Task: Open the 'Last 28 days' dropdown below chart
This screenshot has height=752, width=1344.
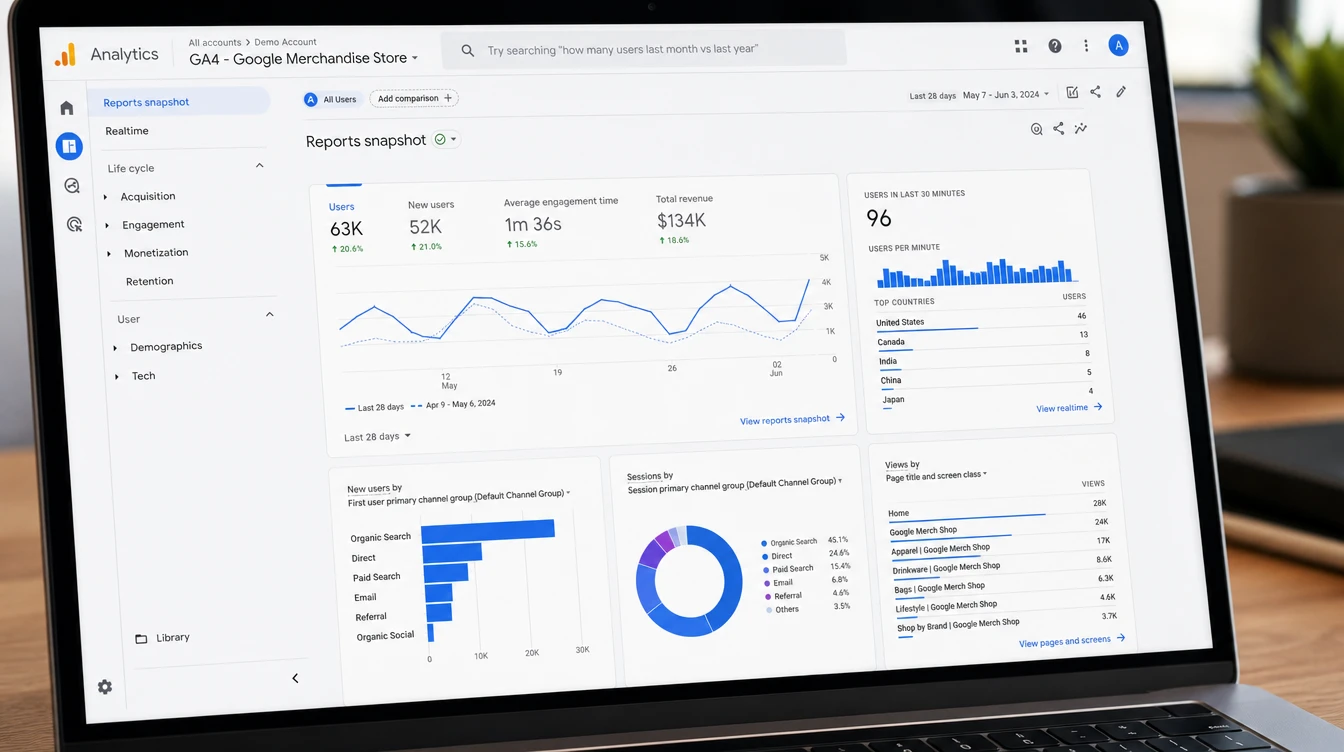Action: tap(377, 437)
